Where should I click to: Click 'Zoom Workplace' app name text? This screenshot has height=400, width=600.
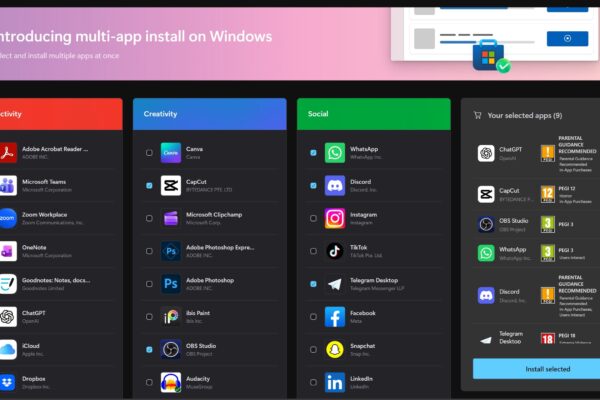click(x=44, y=215)
